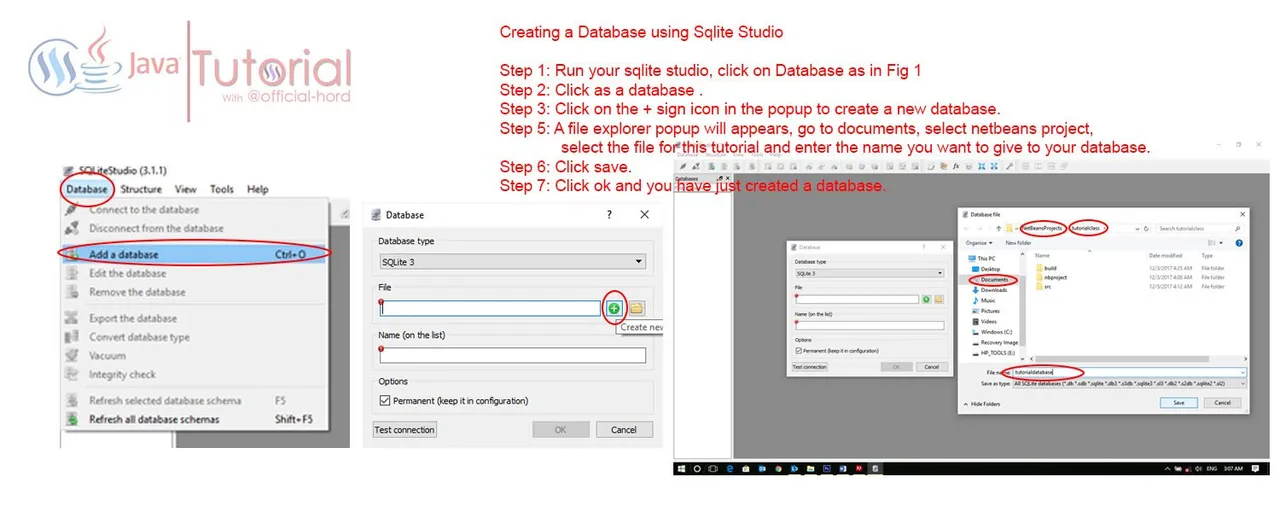The image size is (1280, 512).
Task: Choose Connect to the database entry
Action: [194, 210]
